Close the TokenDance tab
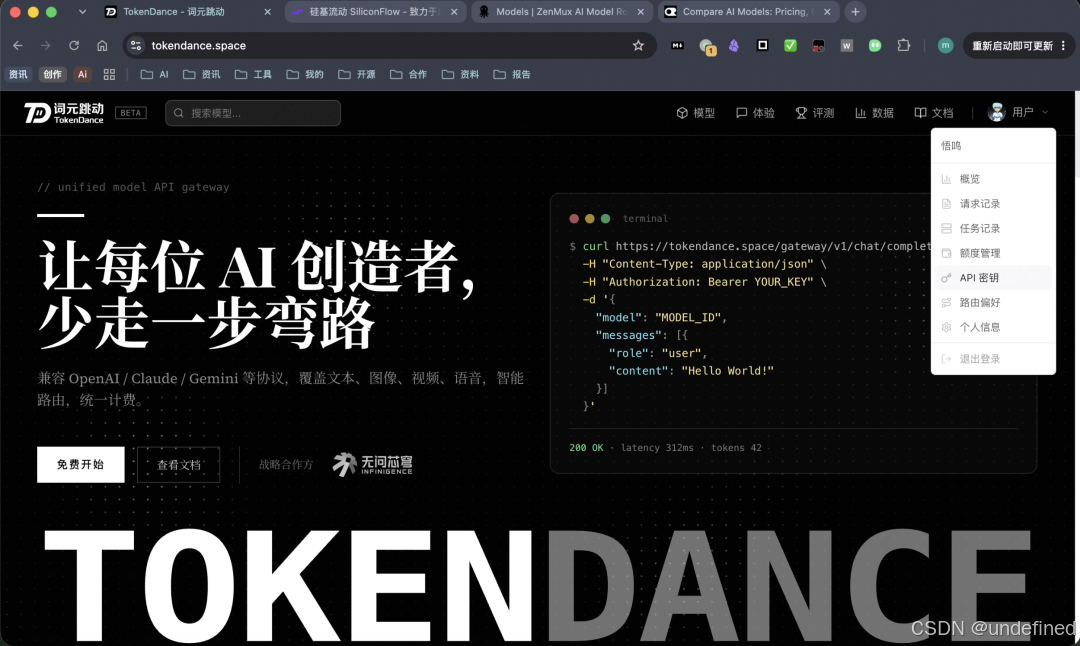The image size is (1080, 646). 267,12
